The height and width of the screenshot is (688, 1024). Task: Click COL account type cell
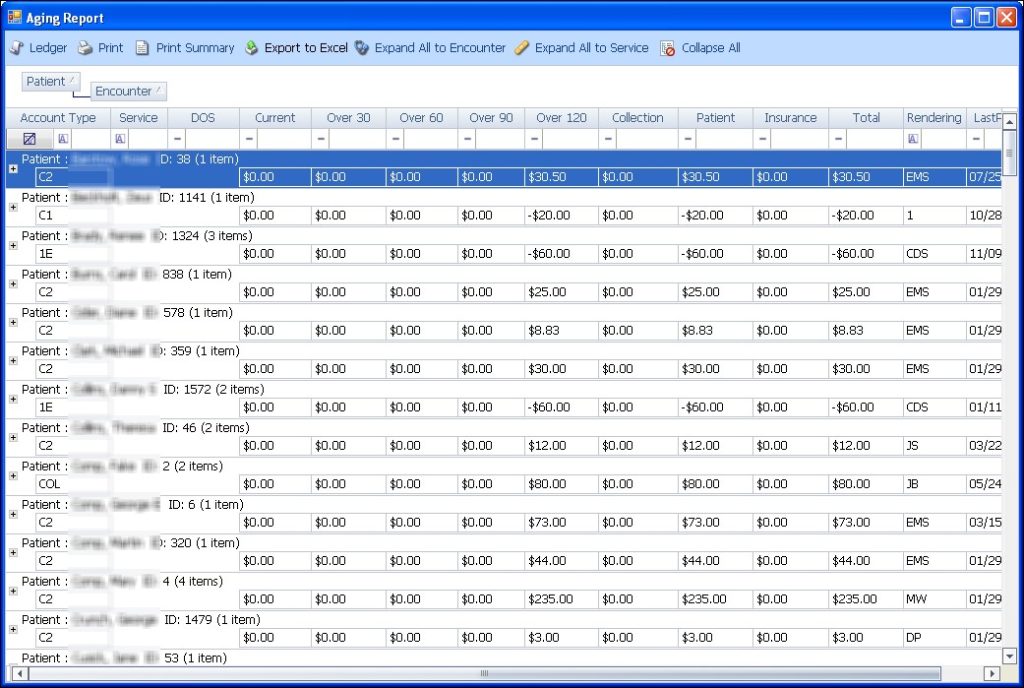coord(72,484)
